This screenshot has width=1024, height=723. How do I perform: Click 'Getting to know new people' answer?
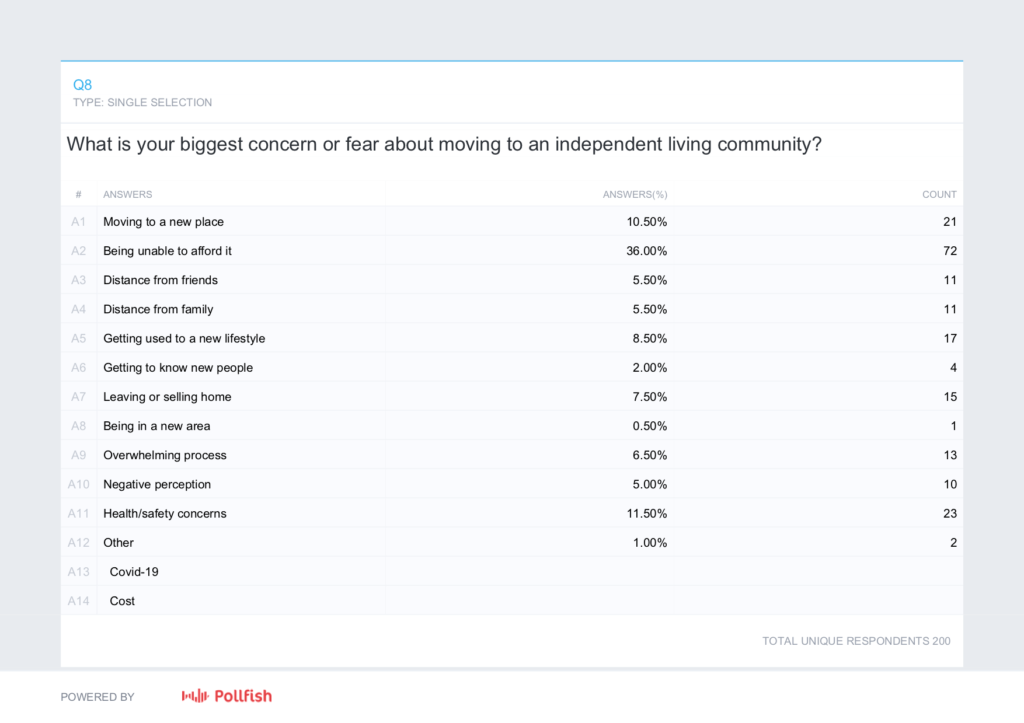[178, 367]
